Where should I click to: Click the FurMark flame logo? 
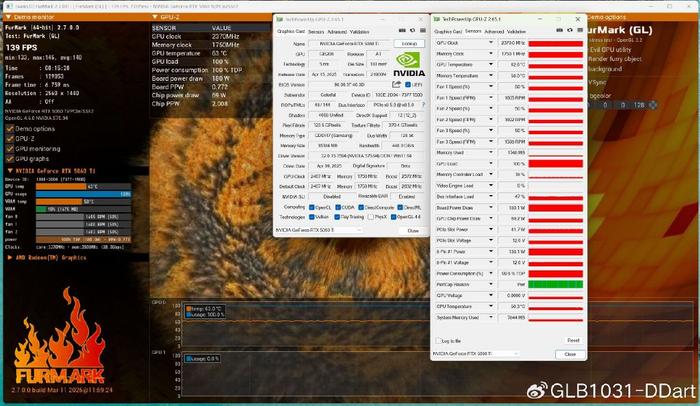[59, 336]
